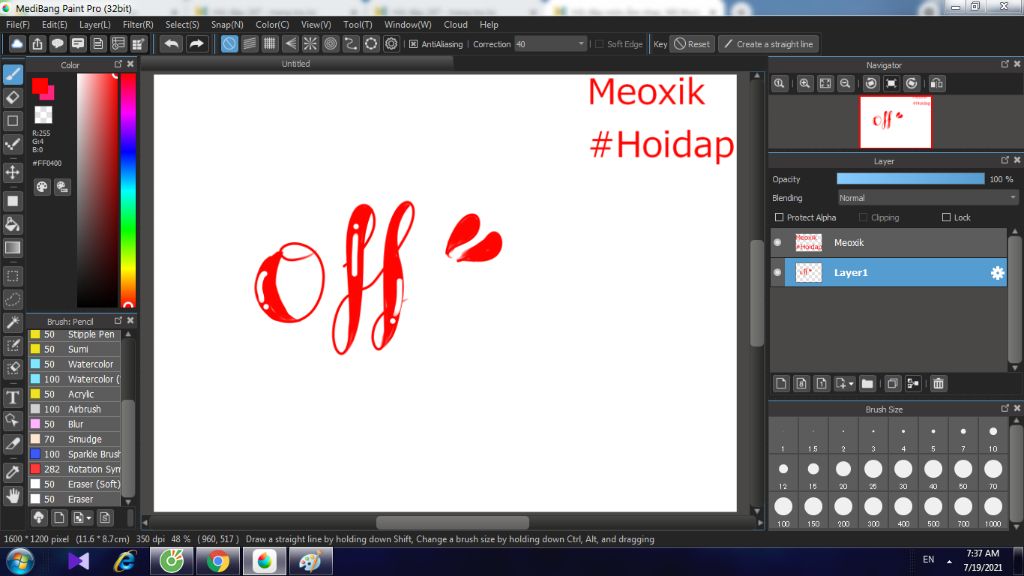Viewport: 1024px width, 576px height.
Task: Select the Brush tool in left toolbar
Action: point(12,74)
